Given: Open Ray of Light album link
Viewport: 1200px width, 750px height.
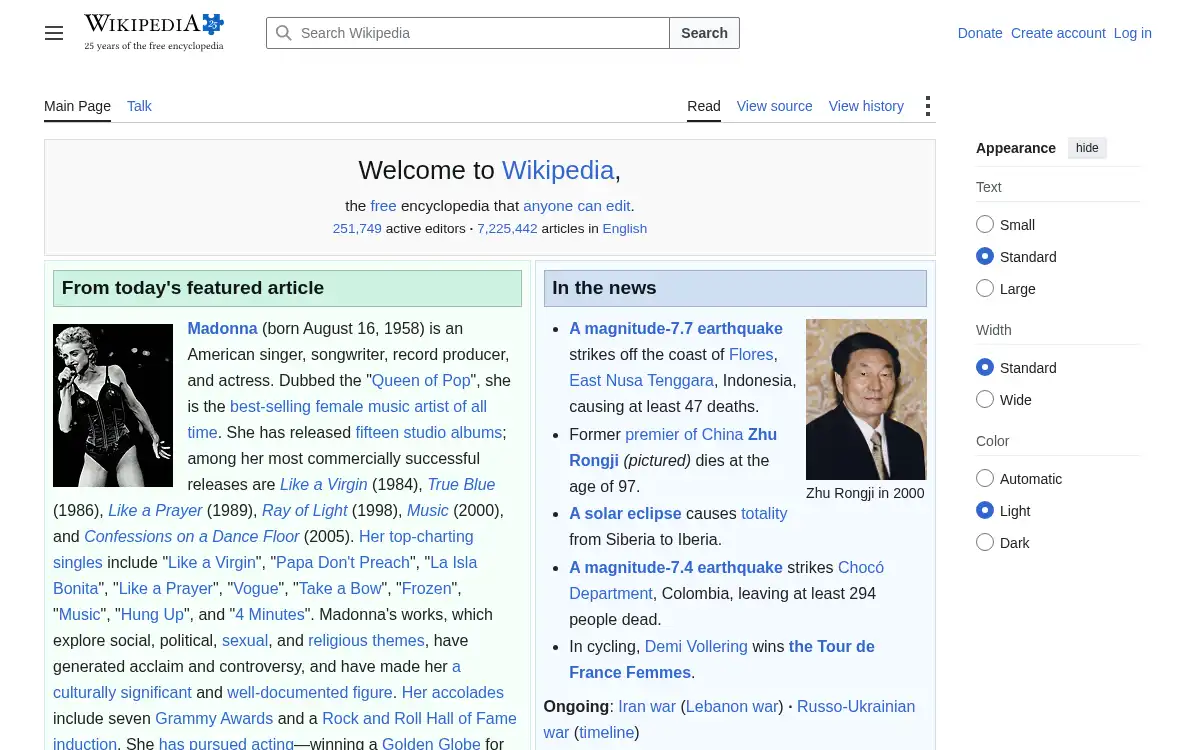Looking at the screenshot, I should click(x=305, y=510).
